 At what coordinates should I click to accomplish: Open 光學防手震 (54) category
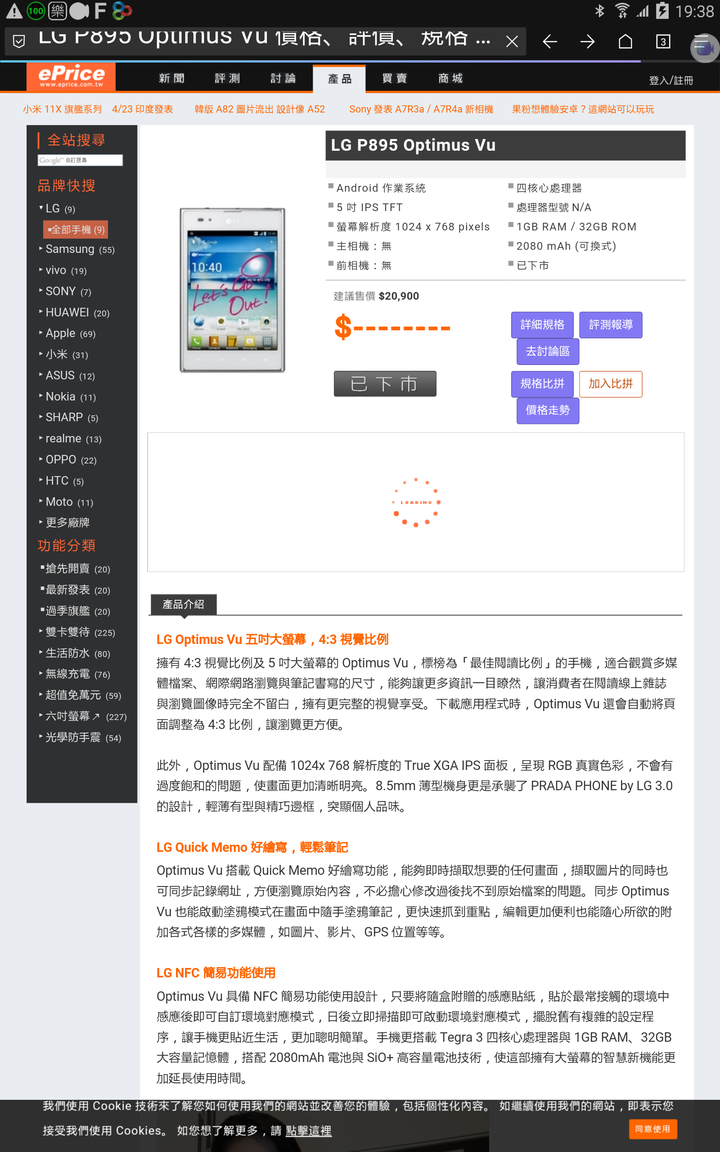click(80, 738)
